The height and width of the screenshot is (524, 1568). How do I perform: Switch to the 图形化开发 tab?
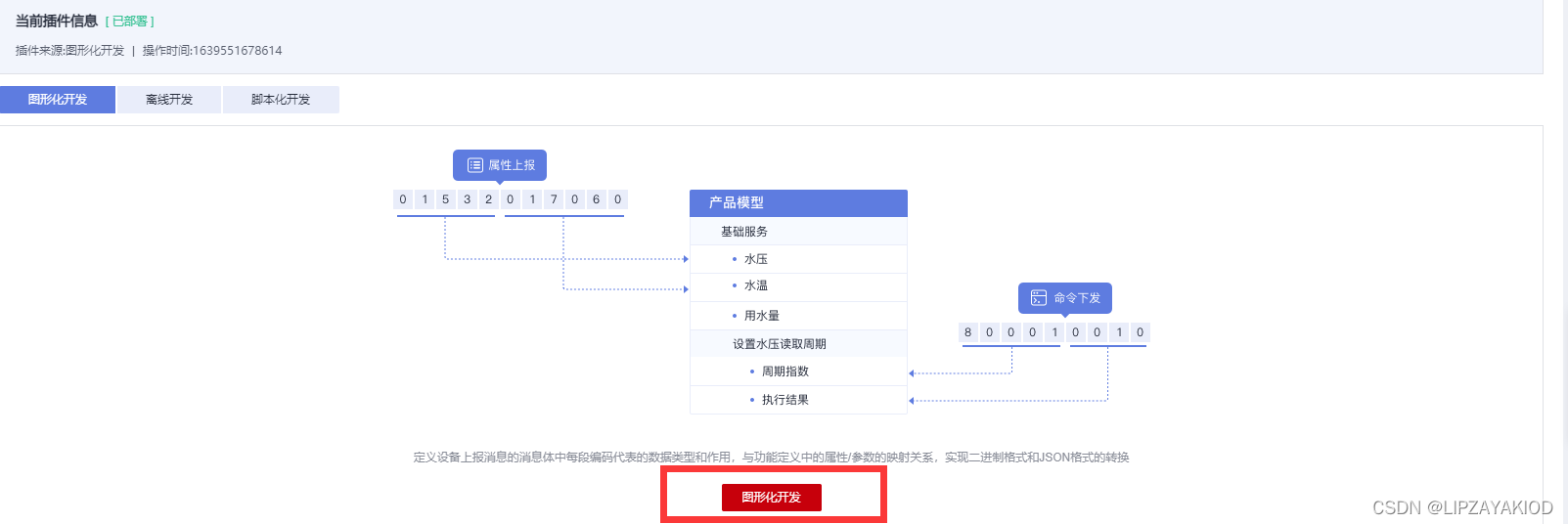(x=58, y=100)
